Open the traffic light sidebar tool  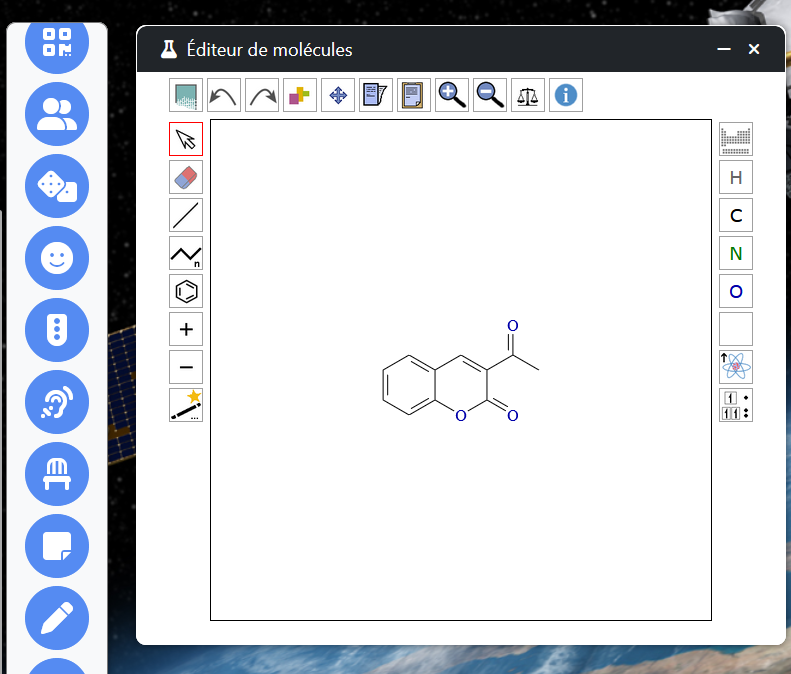click(x=57, y=330)
